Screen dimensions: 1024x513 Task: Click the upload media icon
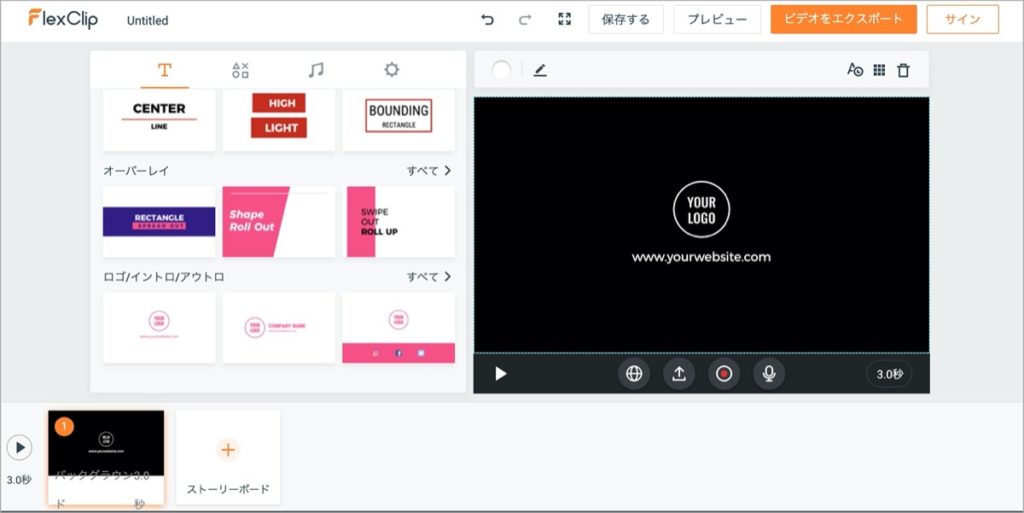[679, 373]
